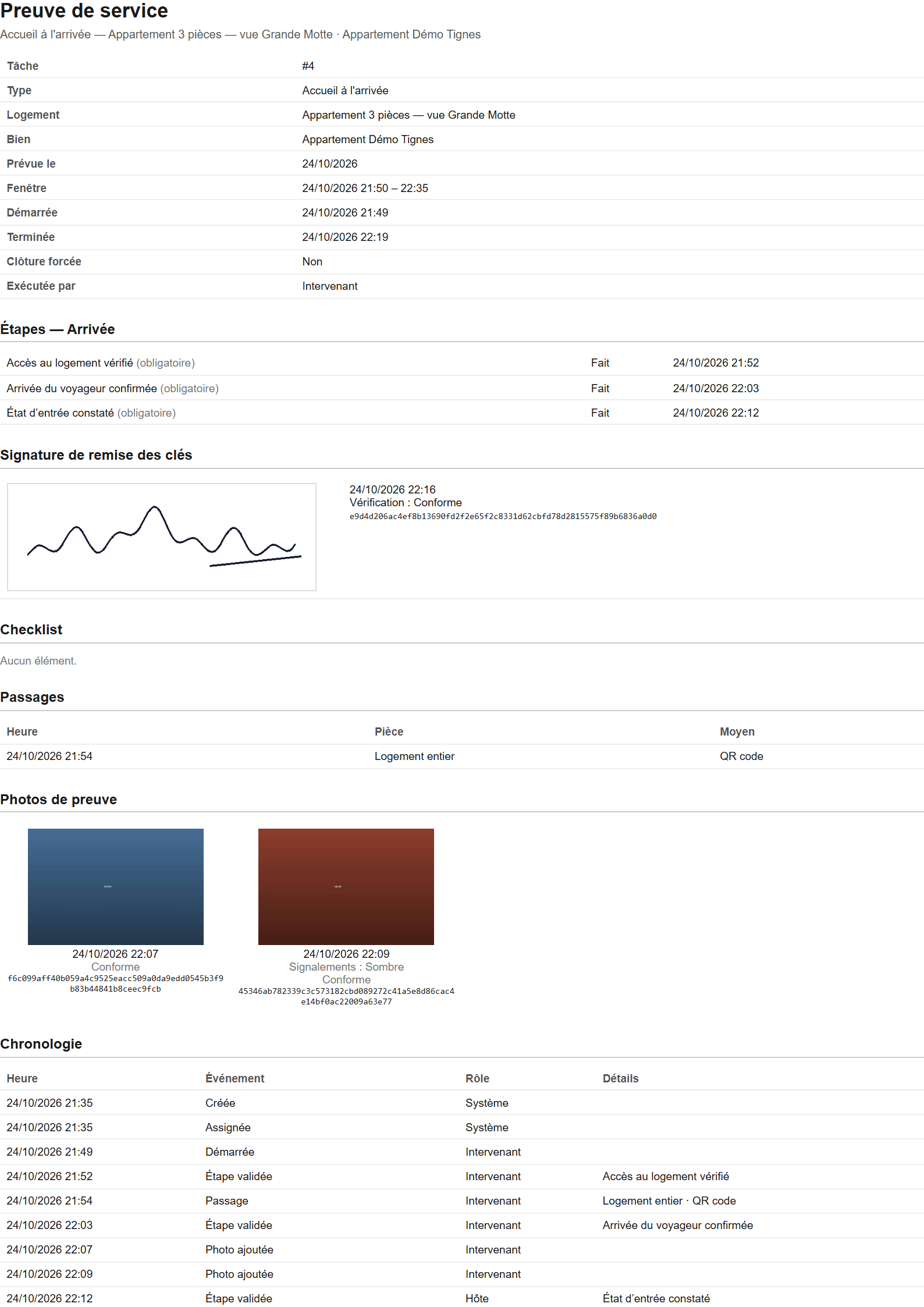Image resolution: width=924 pixels, height=1307 pixels.
Task: Click the Moyen column header in Passages
Action: (x=737, y=731)
